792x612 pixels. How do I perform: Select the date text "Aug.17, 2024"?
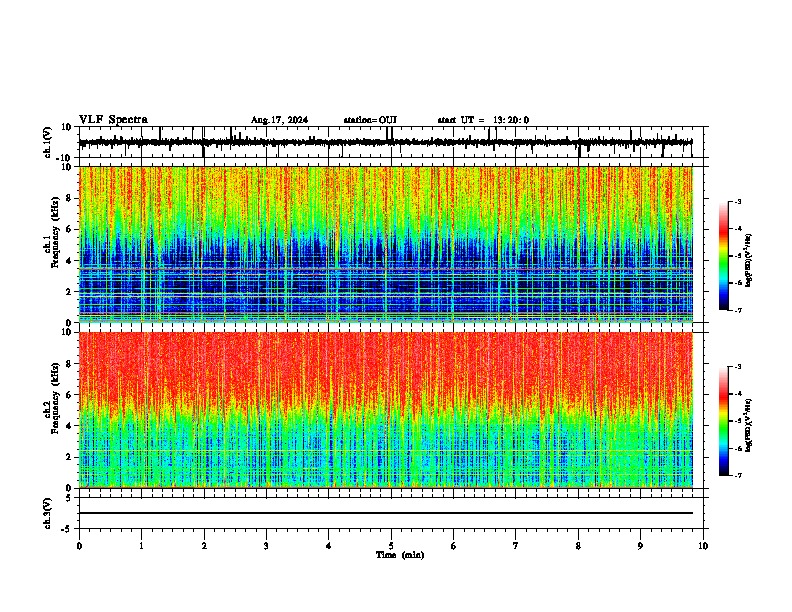(x=279, y=120)
